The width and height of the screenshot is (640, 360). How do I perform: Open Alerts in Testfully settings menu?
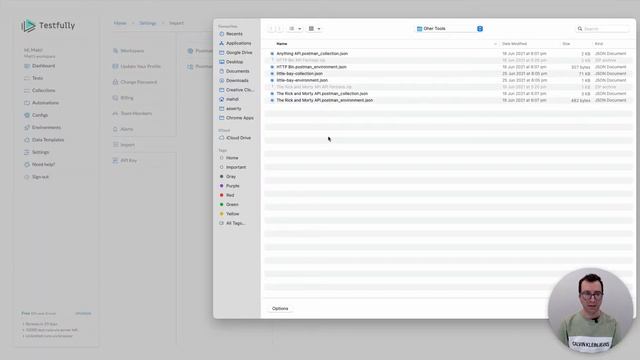127,129
